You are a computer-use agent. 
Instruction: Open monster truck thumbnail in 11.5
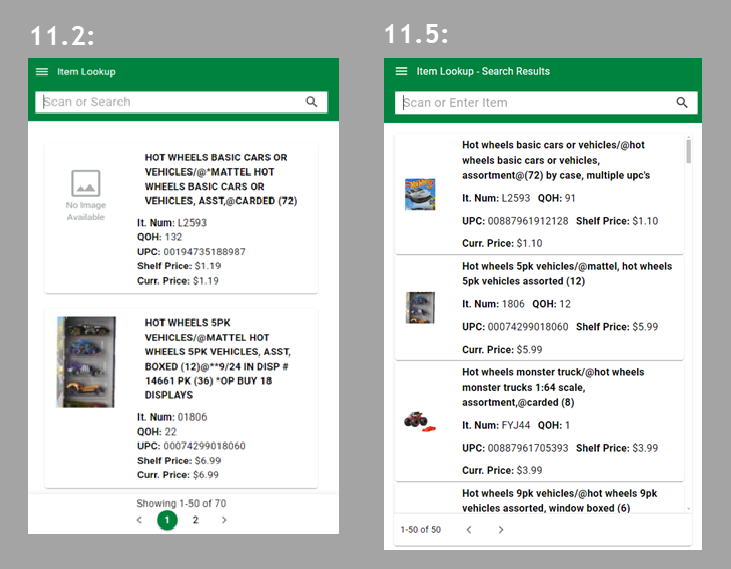[420, 421]
